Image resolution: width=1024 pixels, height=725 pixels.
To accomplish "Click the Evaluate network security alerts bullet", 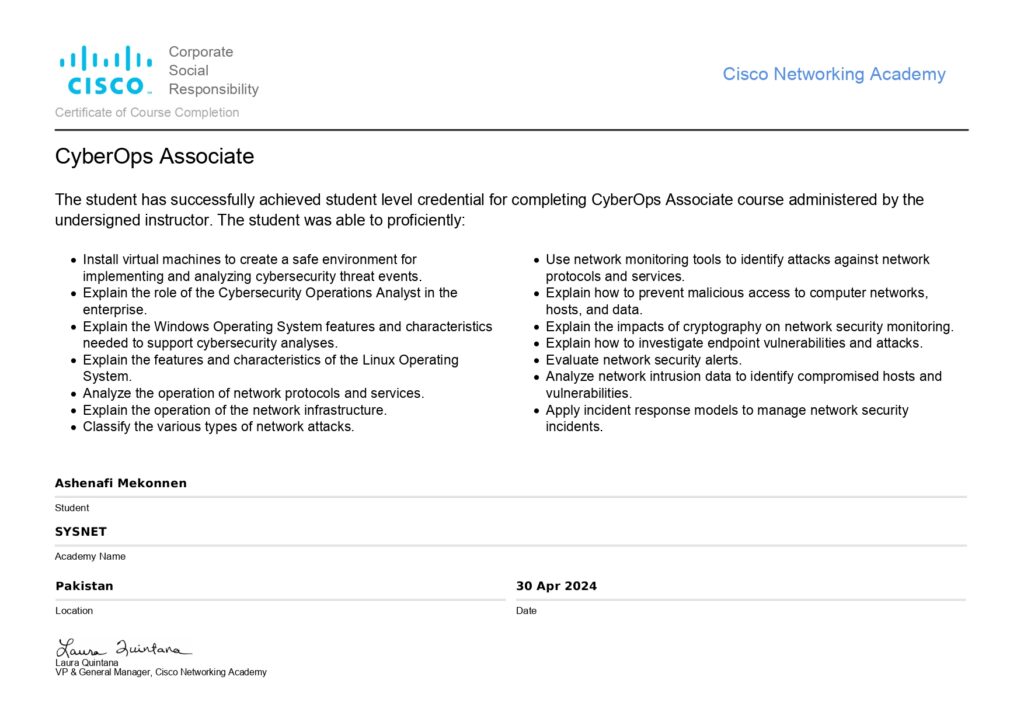I will [x=643, y=360].
